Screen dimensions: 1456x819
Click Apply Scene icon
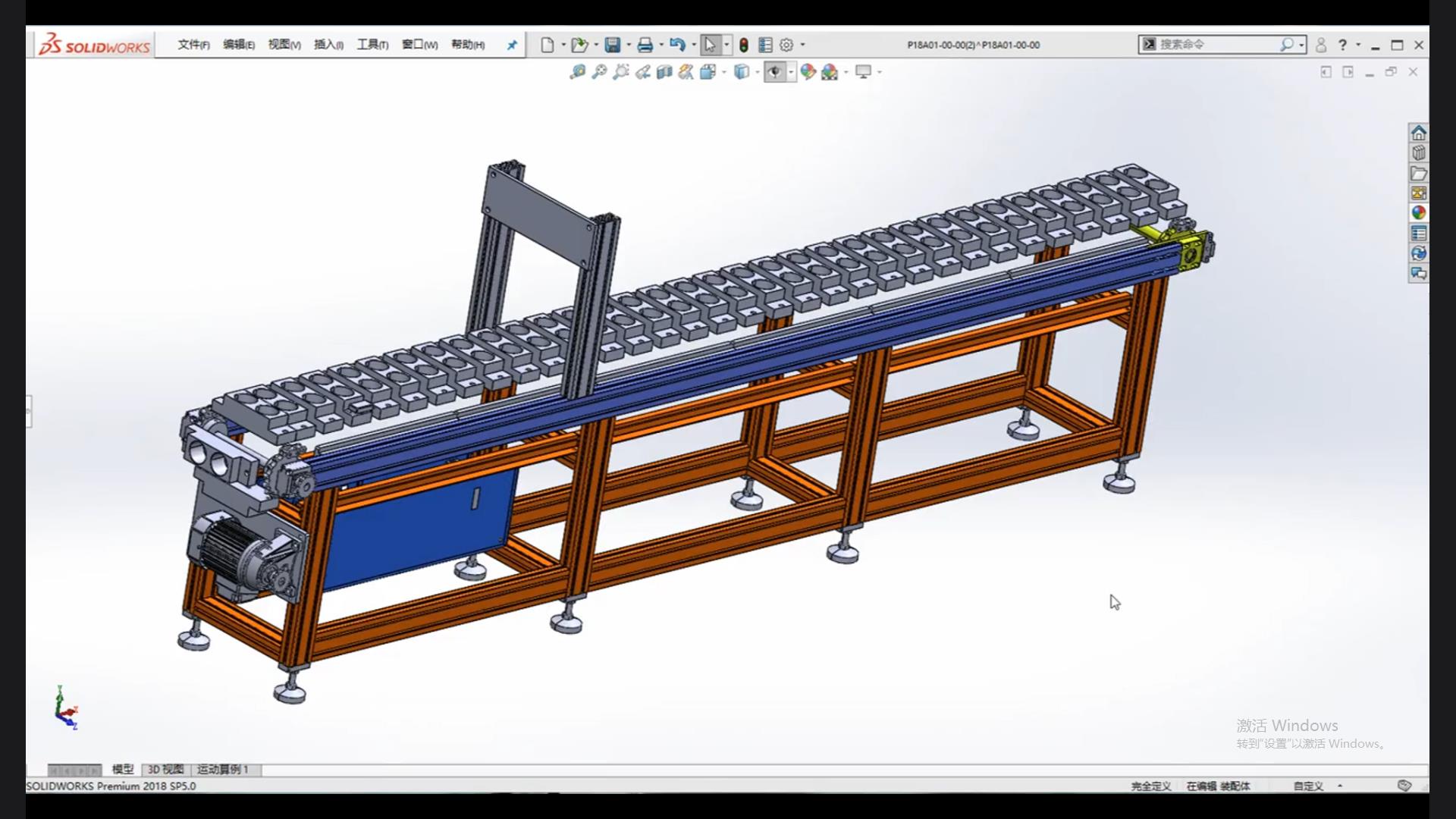click(830, 72)
